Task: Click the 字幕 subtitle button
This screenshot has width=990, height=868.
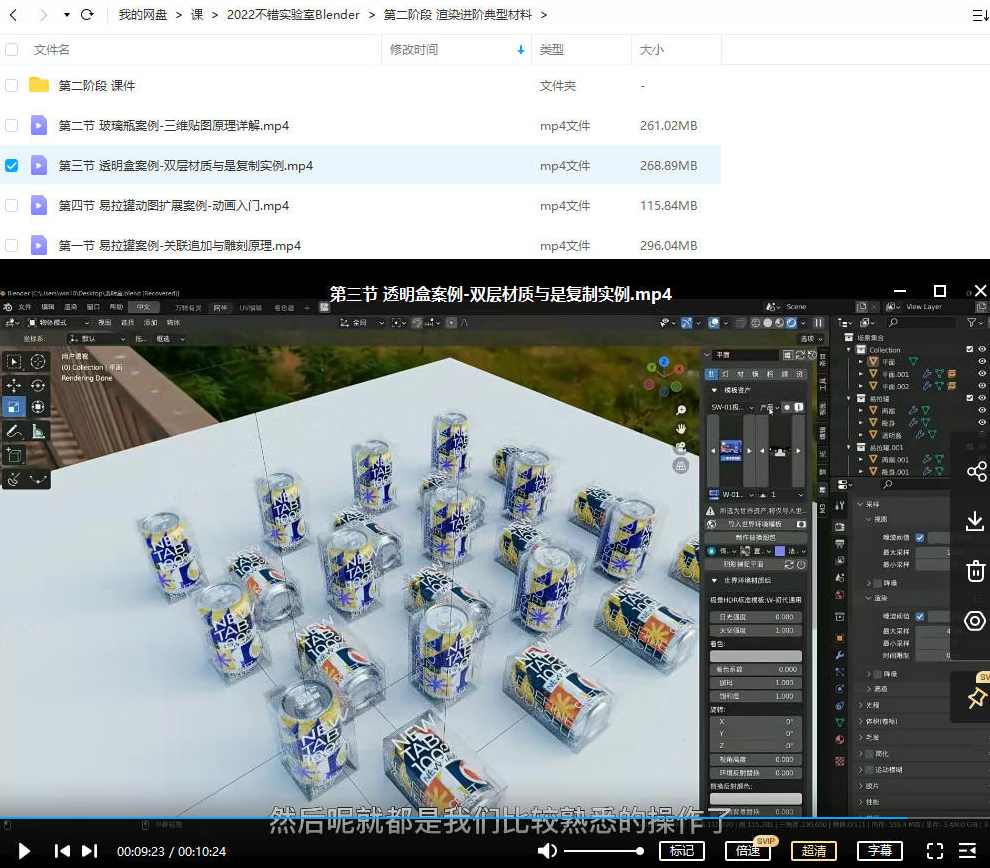Action: pyautogui.click(x=878, y=851)
